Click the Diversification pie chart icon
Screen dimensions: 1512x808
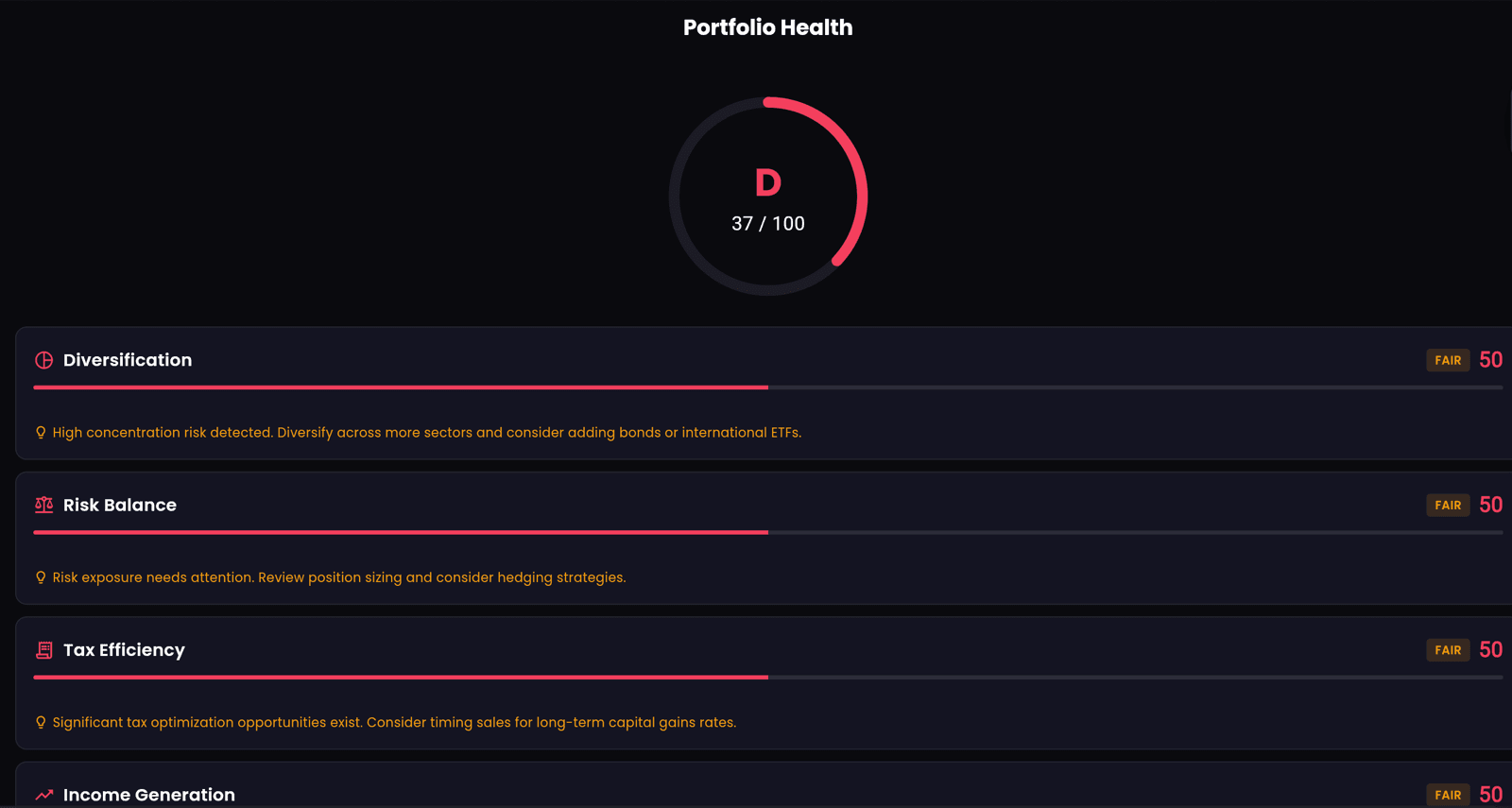click(43, 360)
